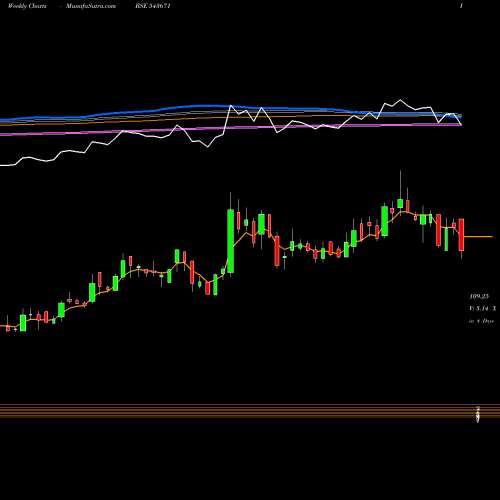Click the 'Weekly Charts' title text
This screenshot has height=500, width=500.
coord(27,6)
